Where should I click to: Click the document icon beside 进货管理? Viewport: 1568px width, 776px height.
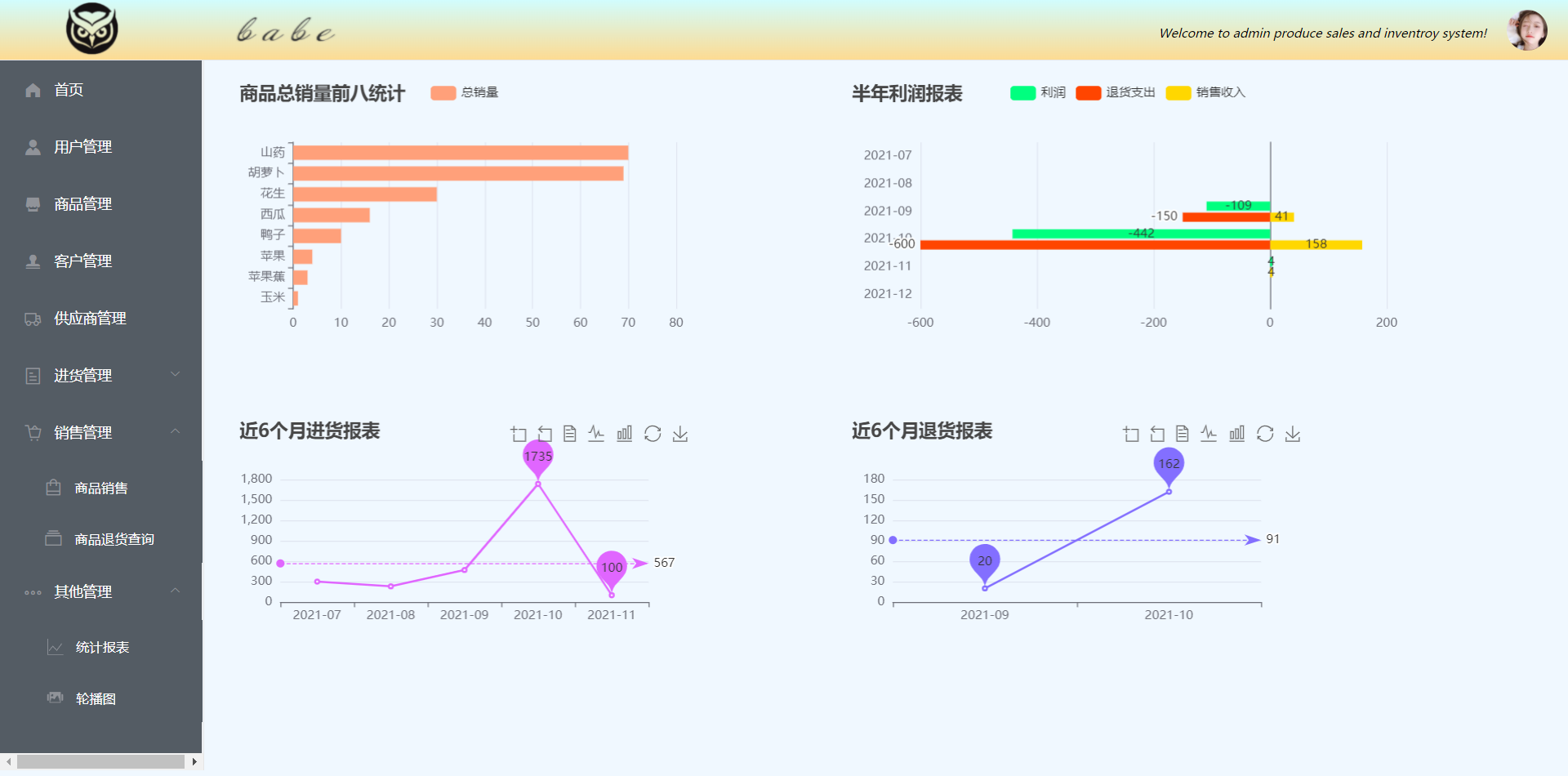[x=33, y=376]
